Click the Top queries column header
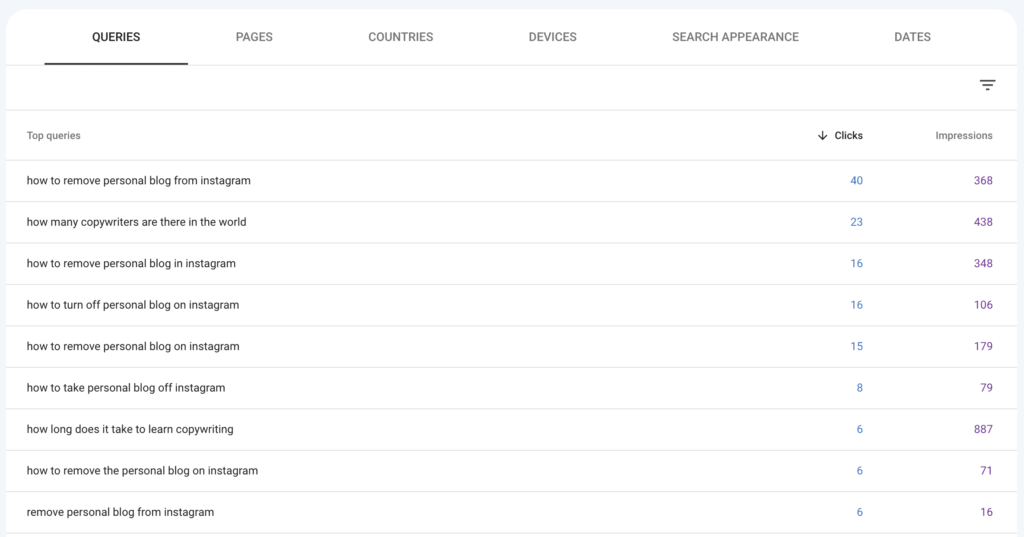This screenshot has width=1024, height=537. point(54,136)
